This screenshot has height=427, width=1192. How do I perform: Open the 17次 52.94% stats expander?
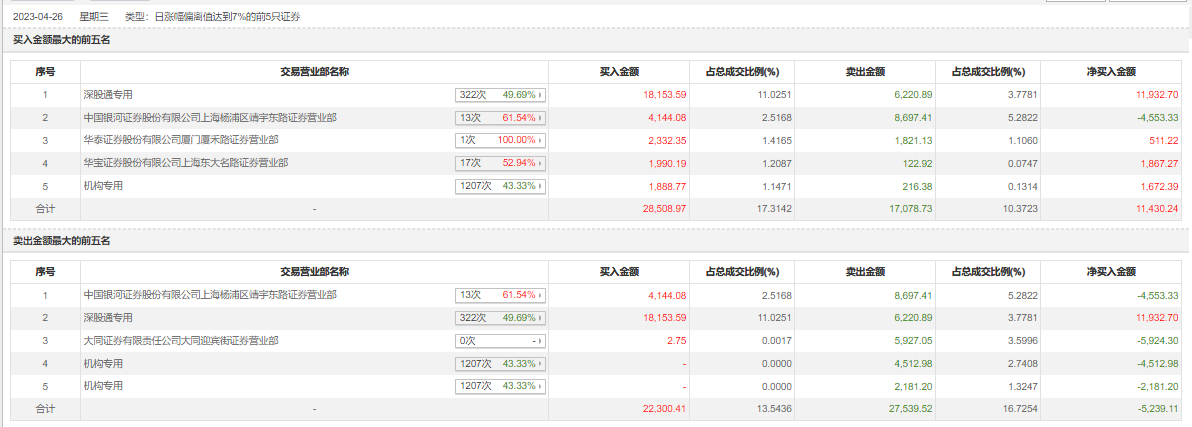tap(501, 163)
